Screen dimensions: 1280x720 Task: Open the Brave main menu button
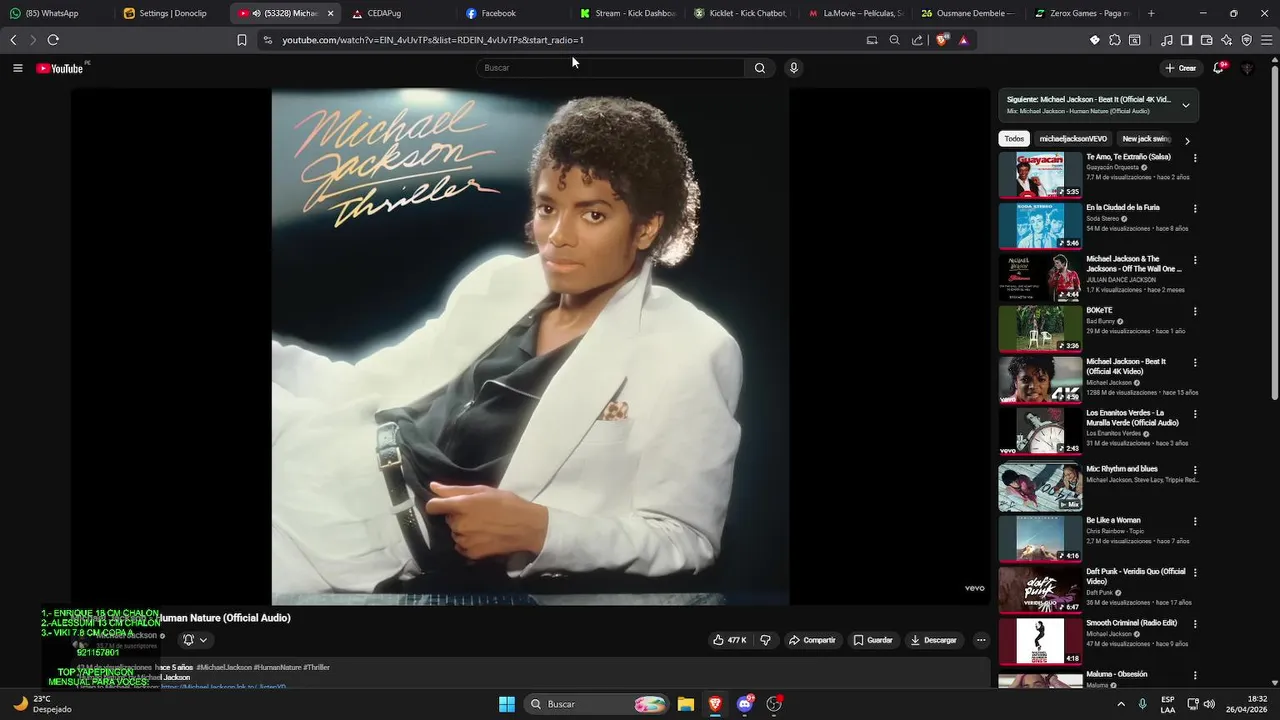click(1266, 40)
